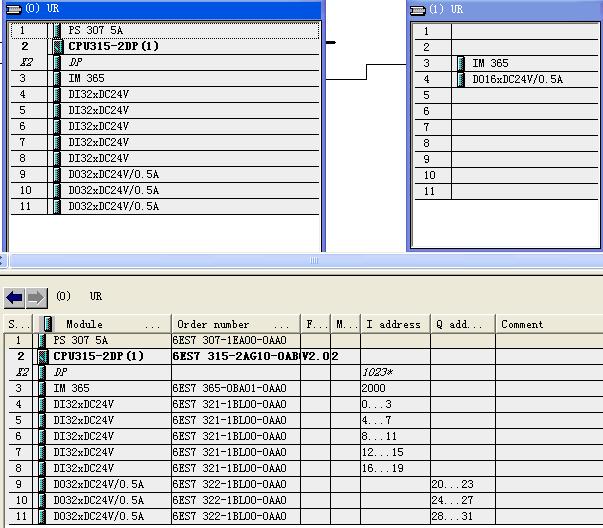
Task: Click the forward arrow navigation button
Action: click(x=37, y=298)
